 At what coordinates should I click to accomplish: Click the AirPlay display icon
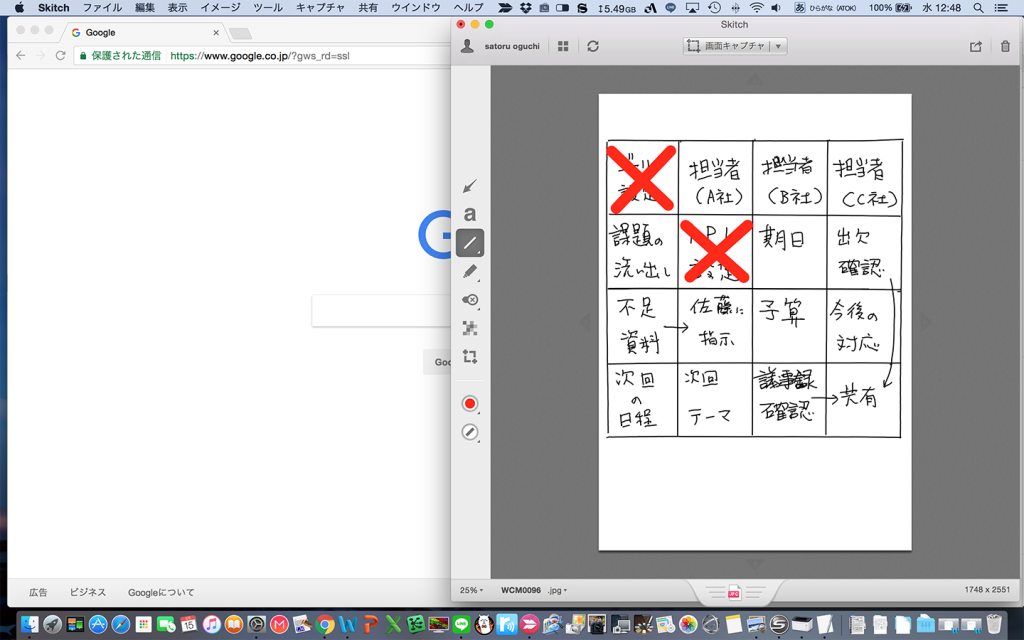(693, 8)
